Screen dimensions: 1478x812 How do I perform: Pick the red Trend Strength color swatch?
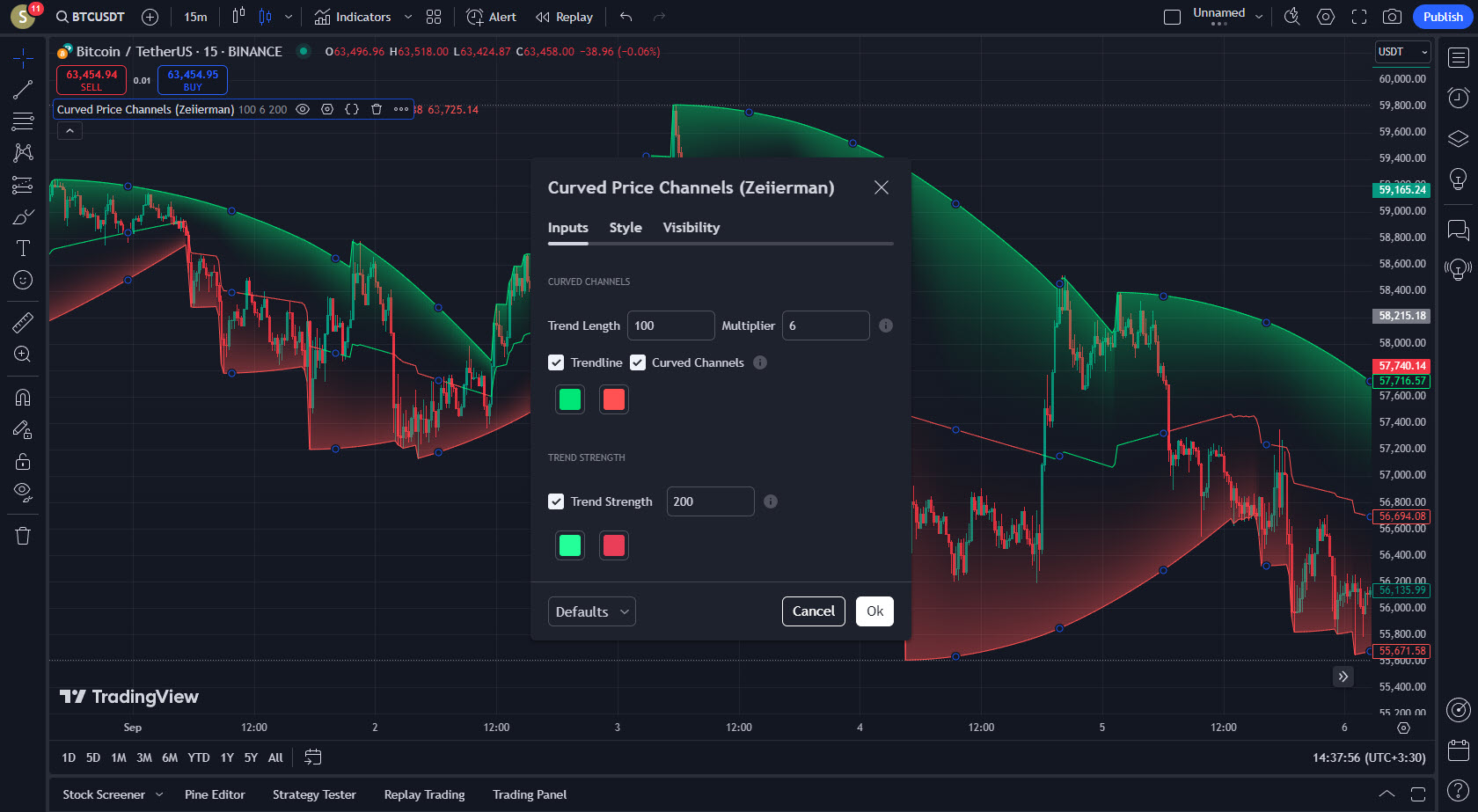[614, 545]
